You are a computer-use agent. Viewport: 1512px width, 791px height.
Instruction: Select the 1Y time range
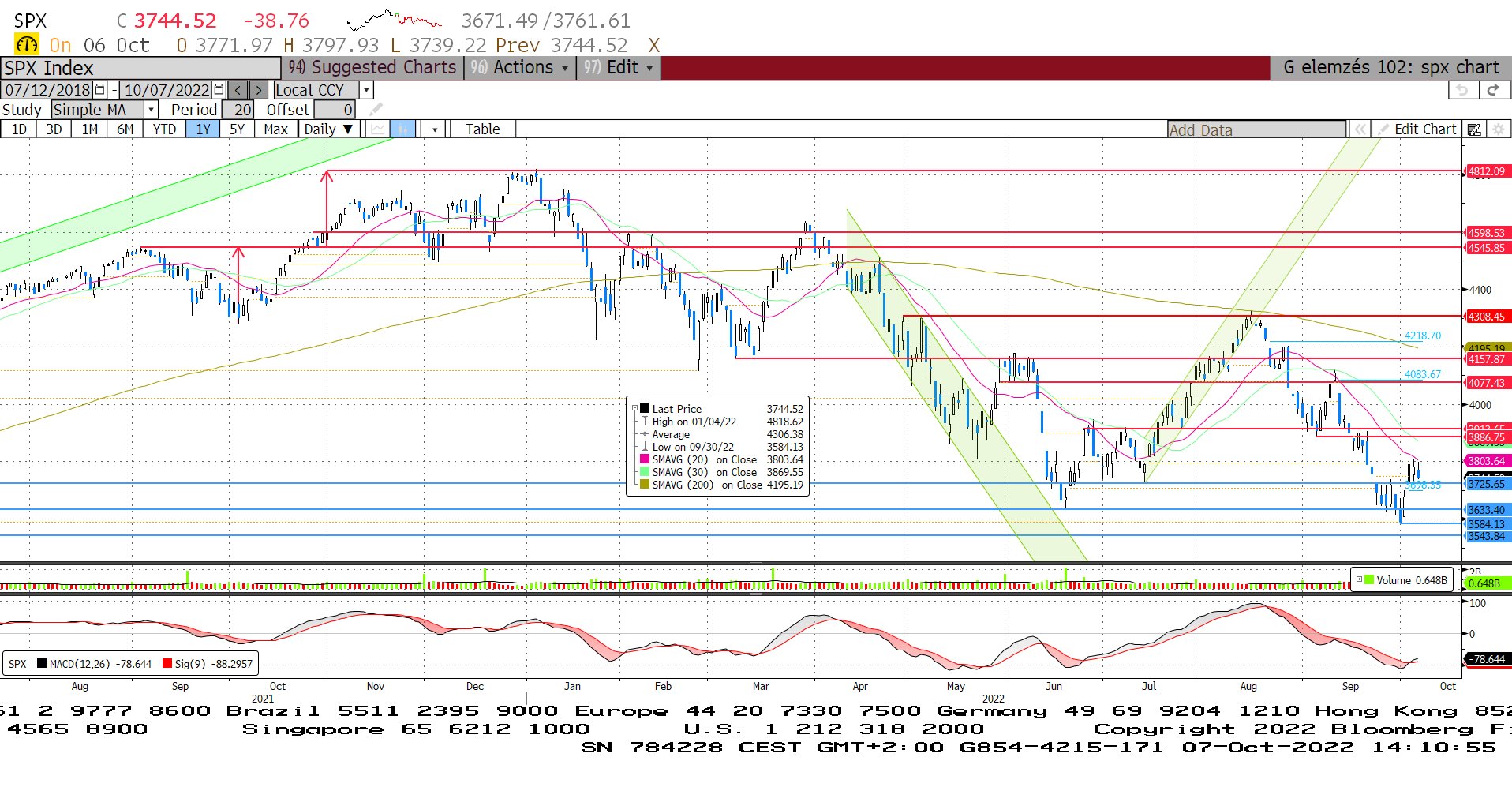[x=203, y=129]
